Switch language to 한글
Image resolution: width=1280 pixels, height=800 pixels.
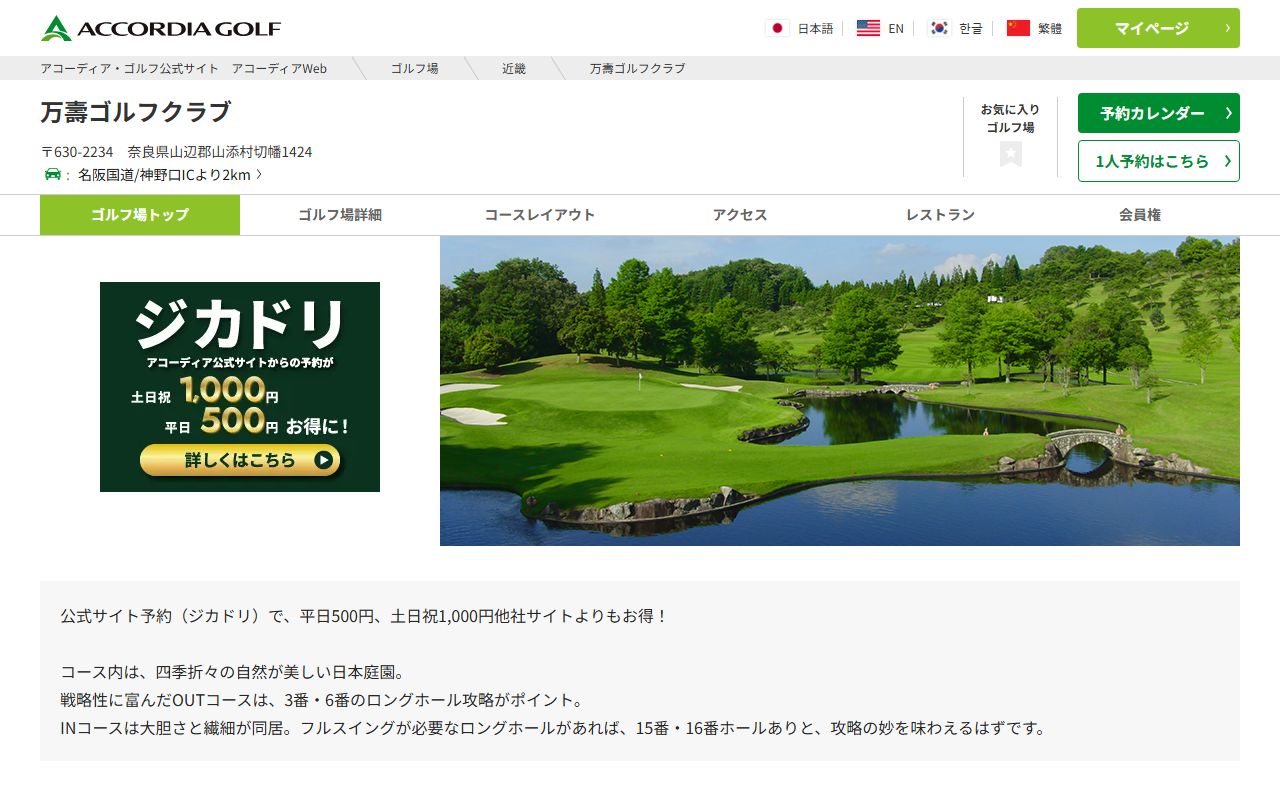(x=971, y=29)
